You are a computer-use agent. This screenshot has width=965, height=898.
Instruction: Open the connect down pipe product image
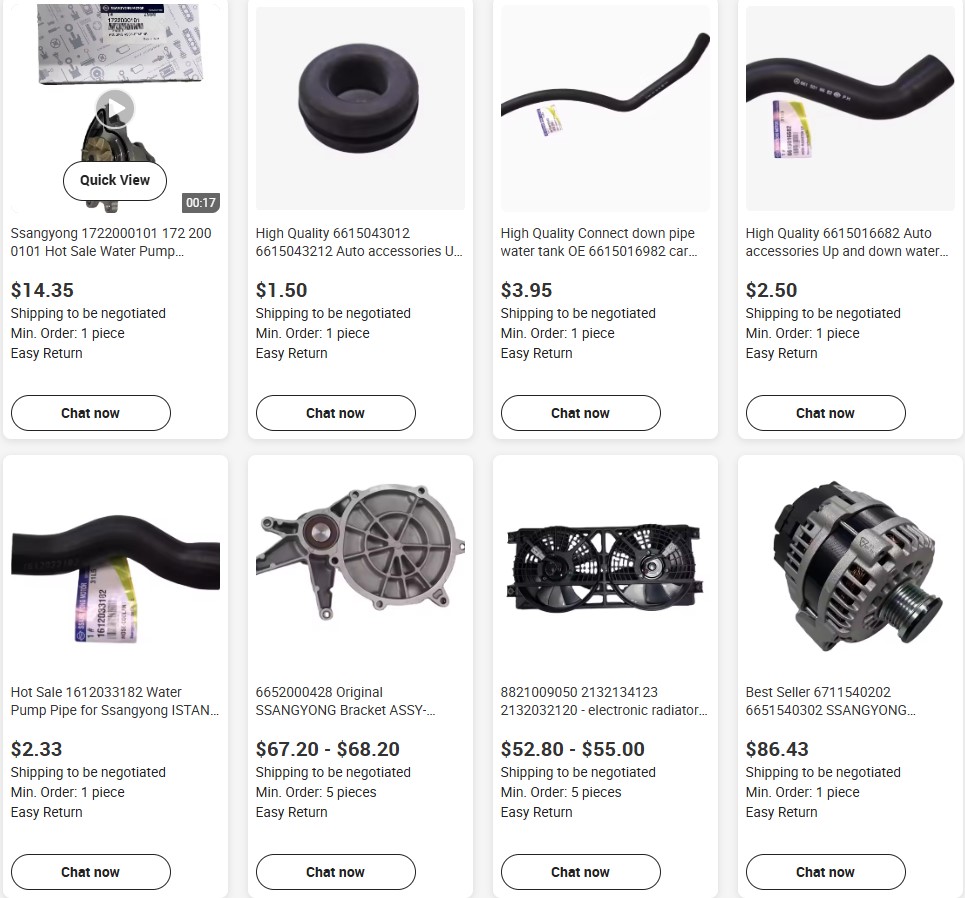tap(605, 108)
